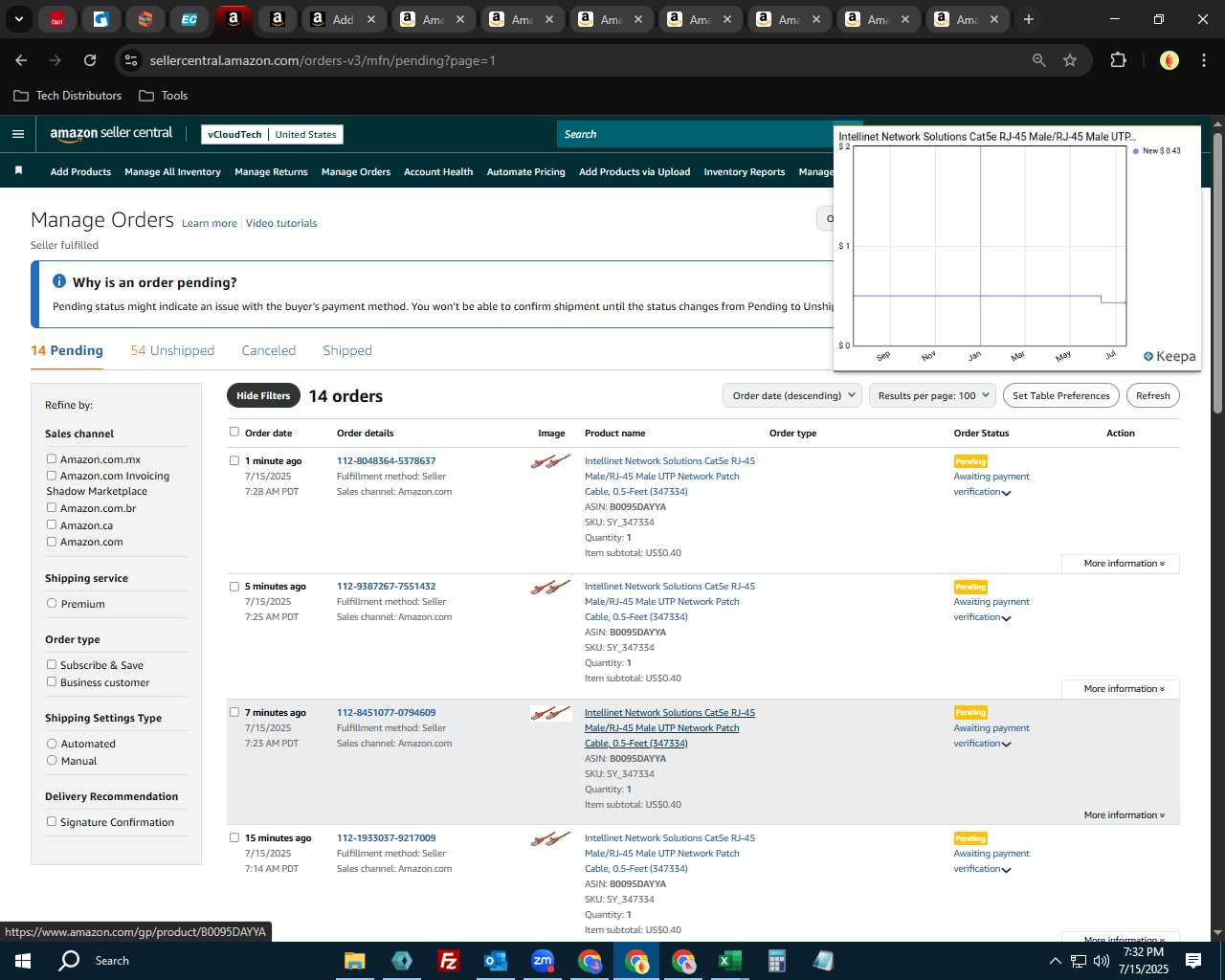The height and width of the screenshot is (980, 1225).
Task: Select the Automated shipping settings radio
Action: (52, 743)
